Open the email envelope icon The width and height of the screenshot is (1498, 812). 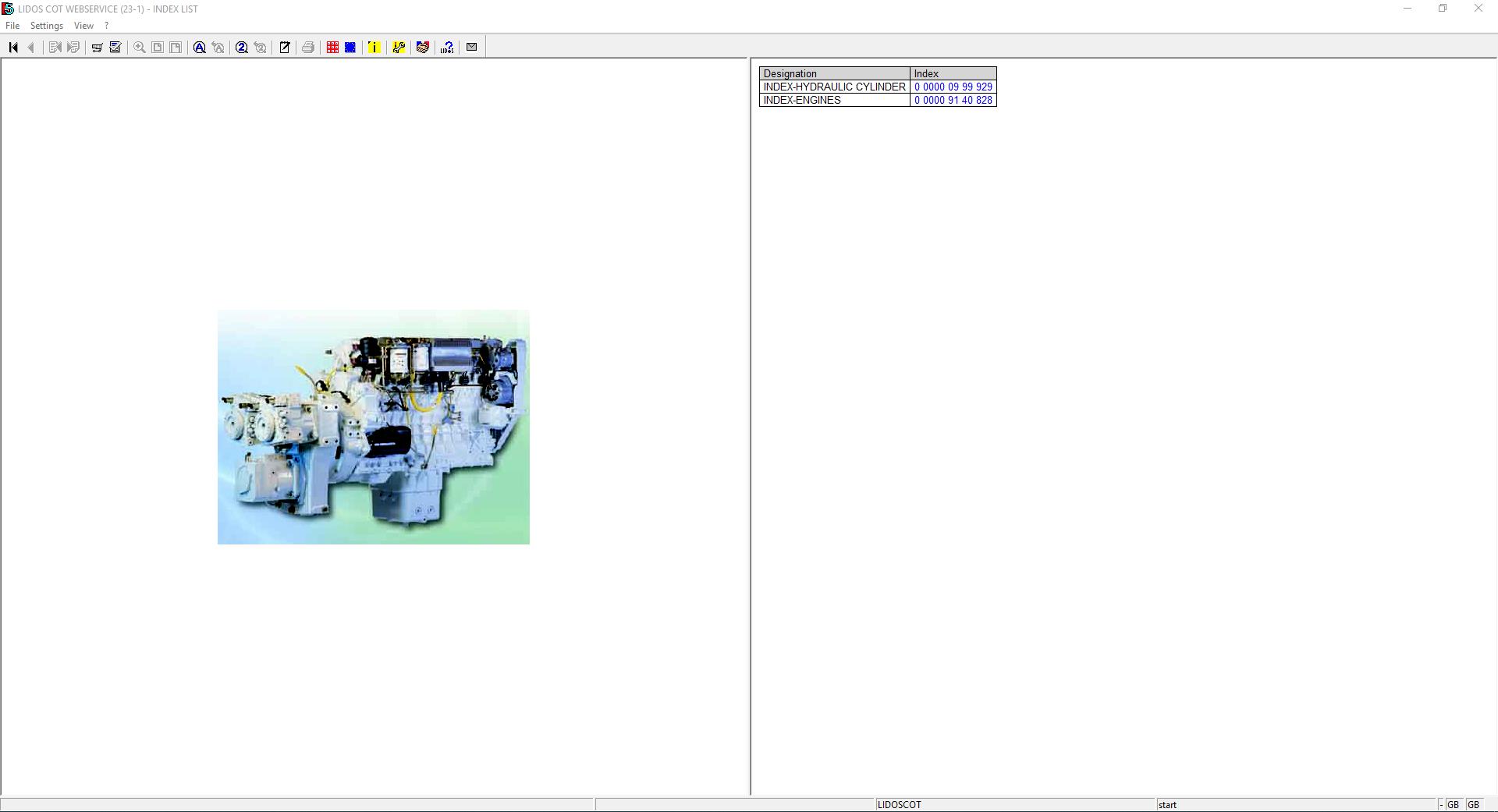pos(471,47)
